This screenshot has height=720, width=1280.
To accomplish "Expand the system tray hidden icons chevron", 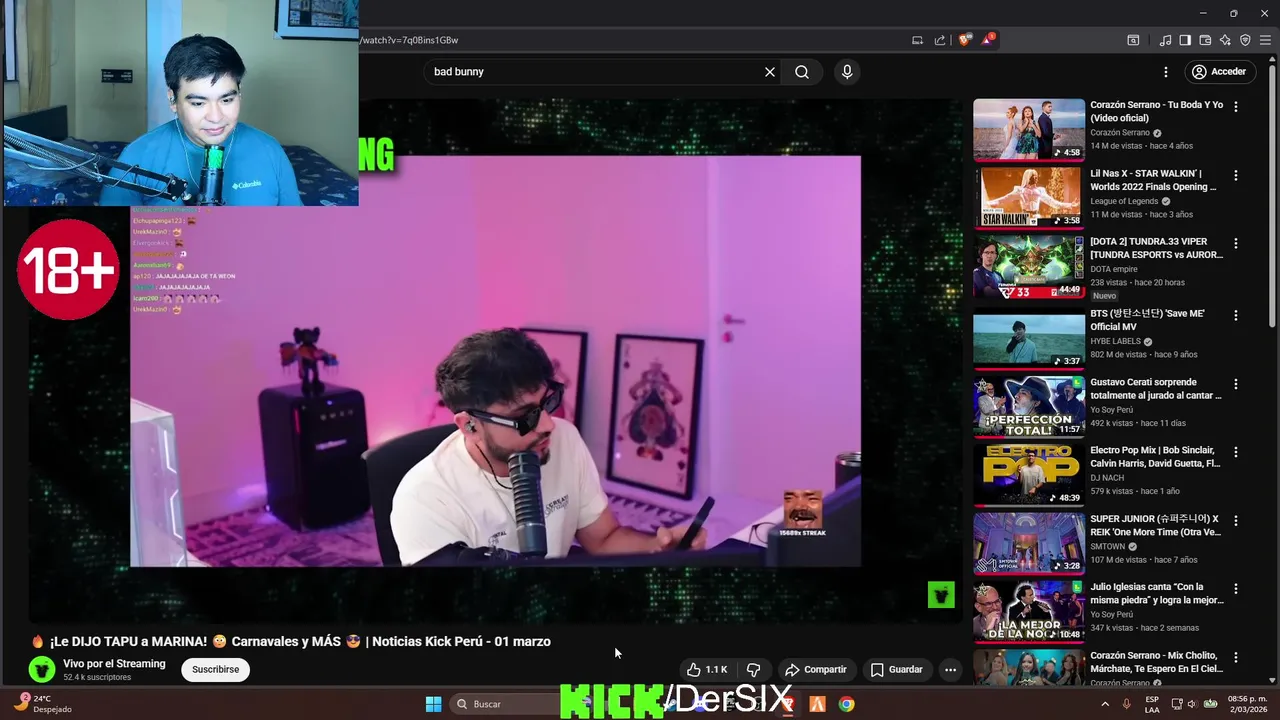I will (x=1105, y=704).
